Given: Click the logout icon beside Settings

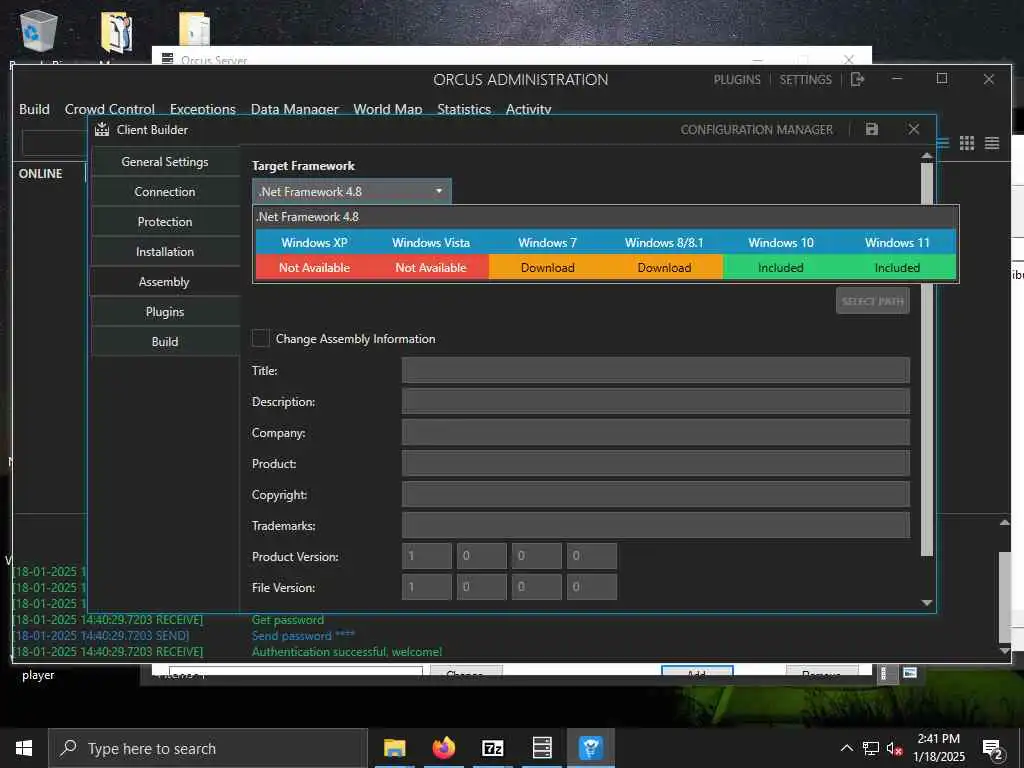Looking at the screenshot, I should tap(857, 79).
